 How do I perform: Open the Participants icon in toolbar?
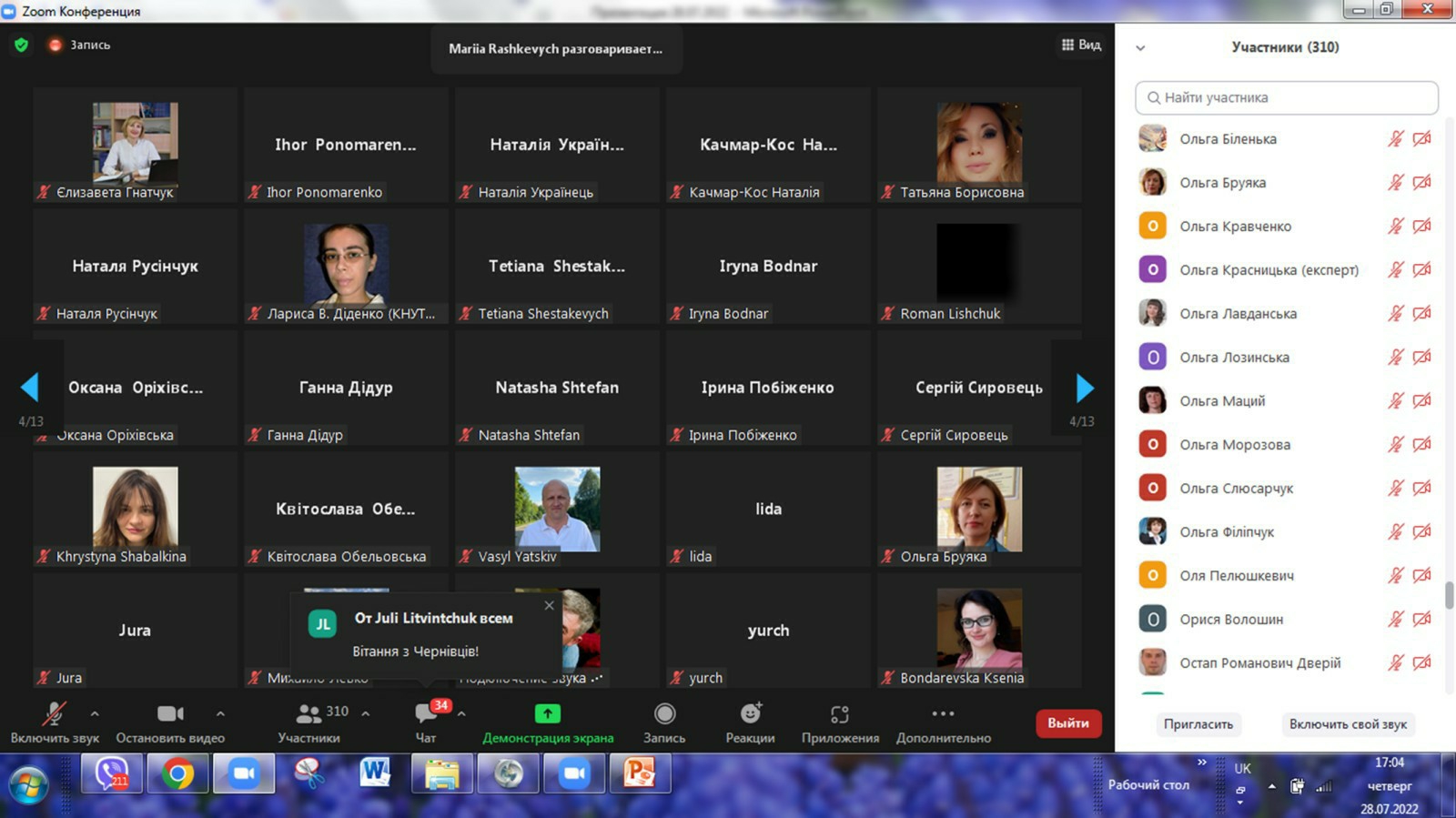[x=309, y=714]
